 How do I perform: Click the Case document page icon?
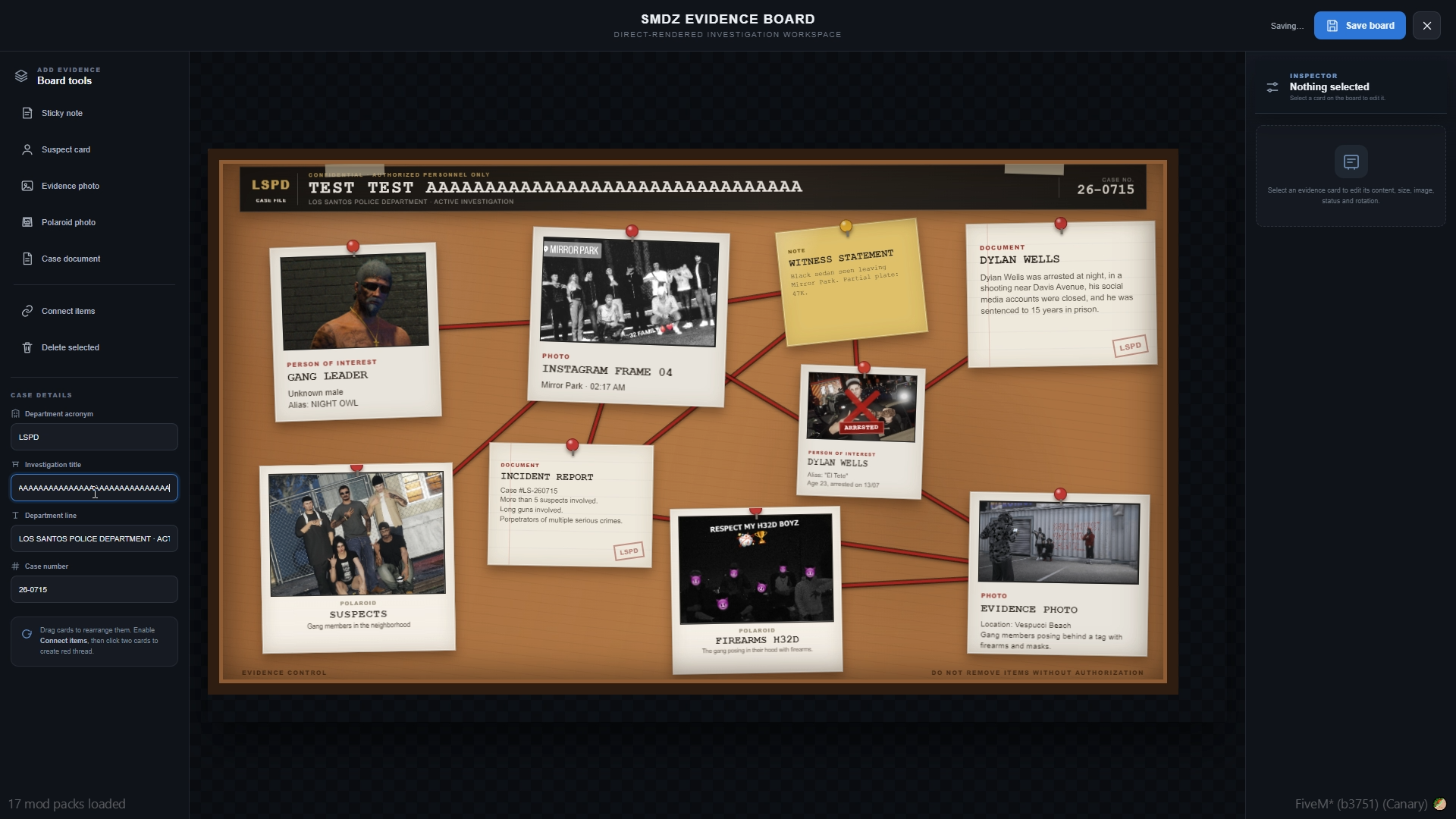(27, 259)
